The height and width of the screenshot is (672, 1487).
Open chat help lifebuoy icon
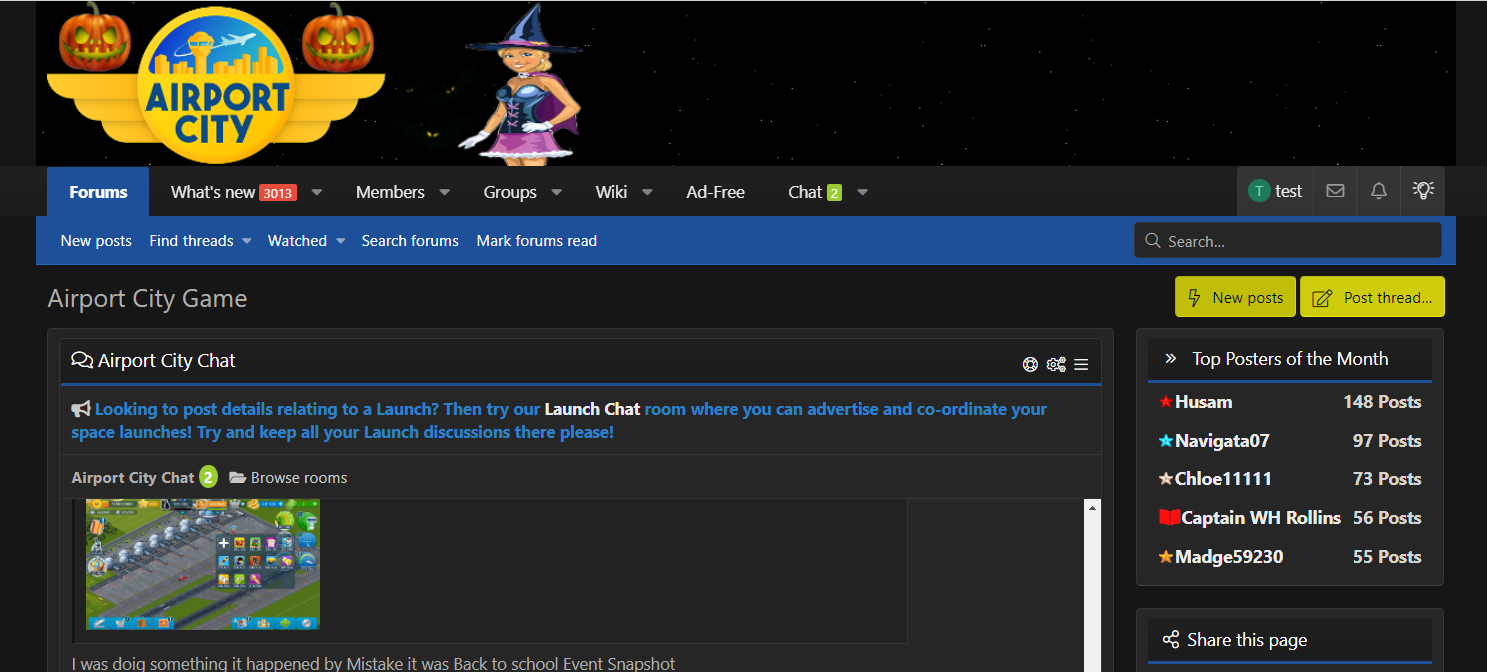(1030, 364)
